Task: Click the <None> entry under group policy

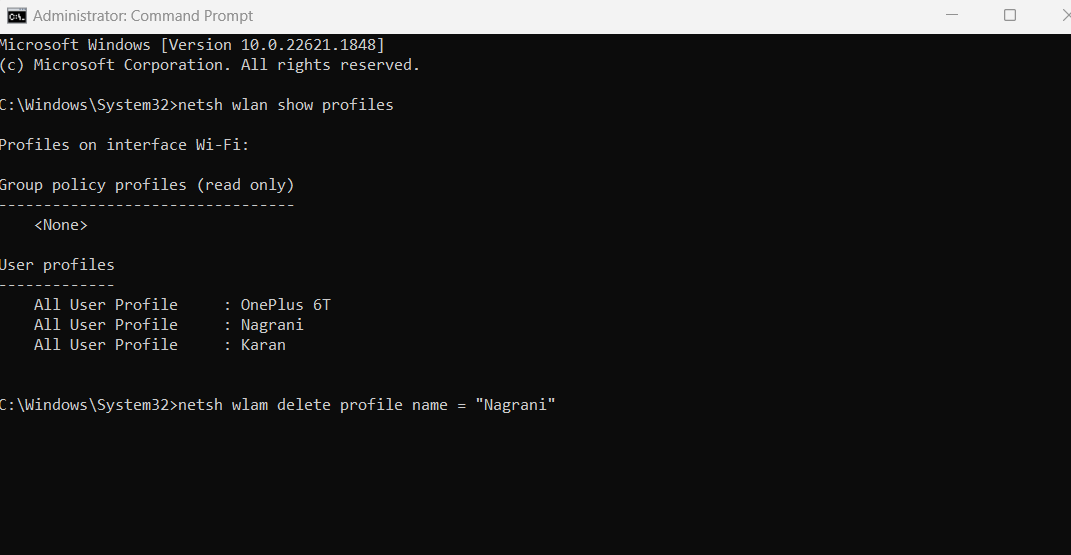Action: coord(61,225)
